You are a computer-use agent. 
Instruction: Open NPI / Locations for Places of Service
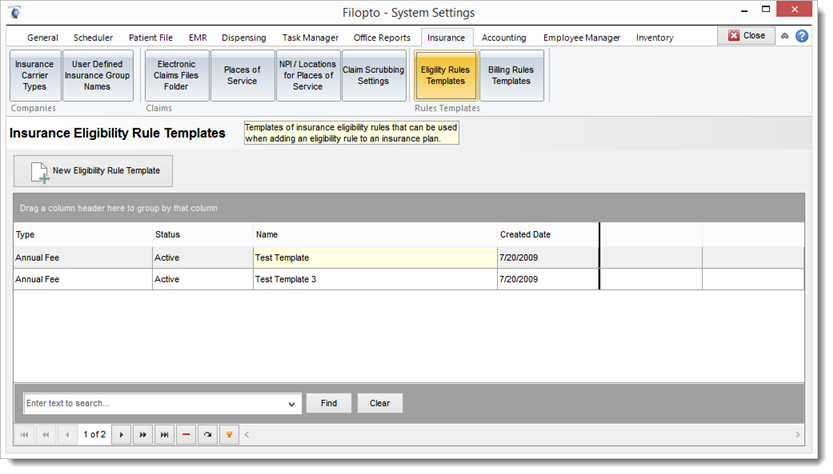(308, 75)
